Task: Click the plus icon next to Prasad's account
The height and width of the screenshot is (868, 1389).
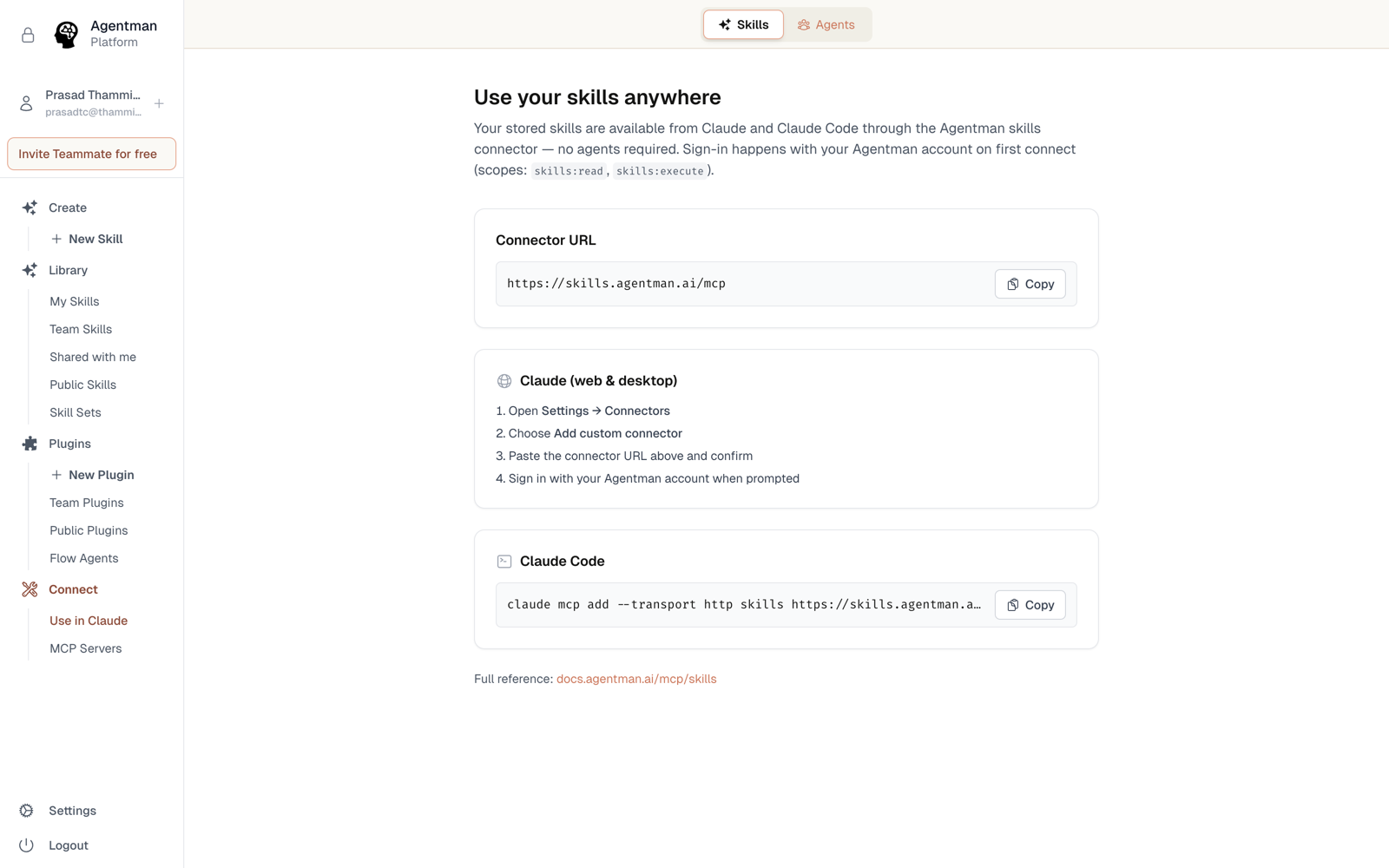Action: click(x=159, y=103)
